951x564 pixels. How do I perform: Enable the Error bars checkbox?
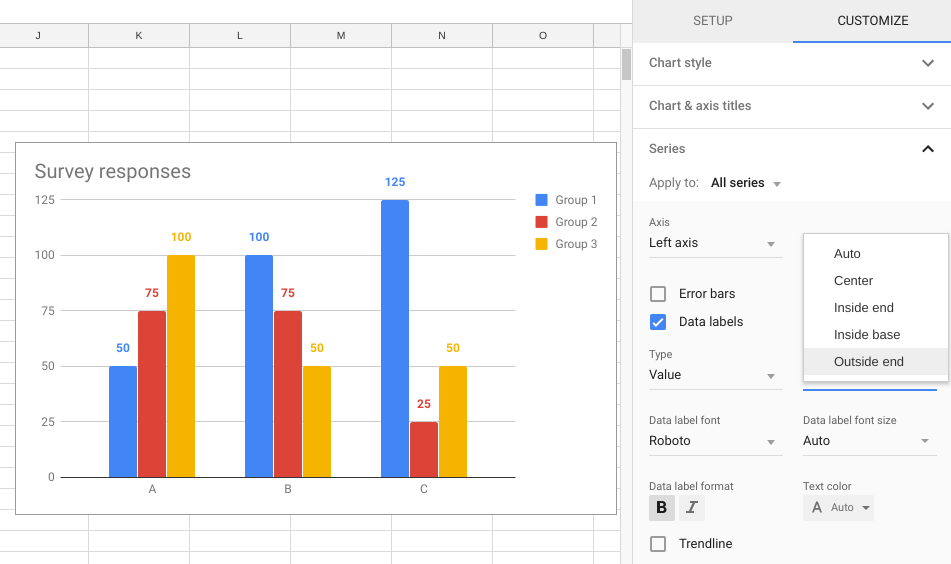tap(658, 294)
